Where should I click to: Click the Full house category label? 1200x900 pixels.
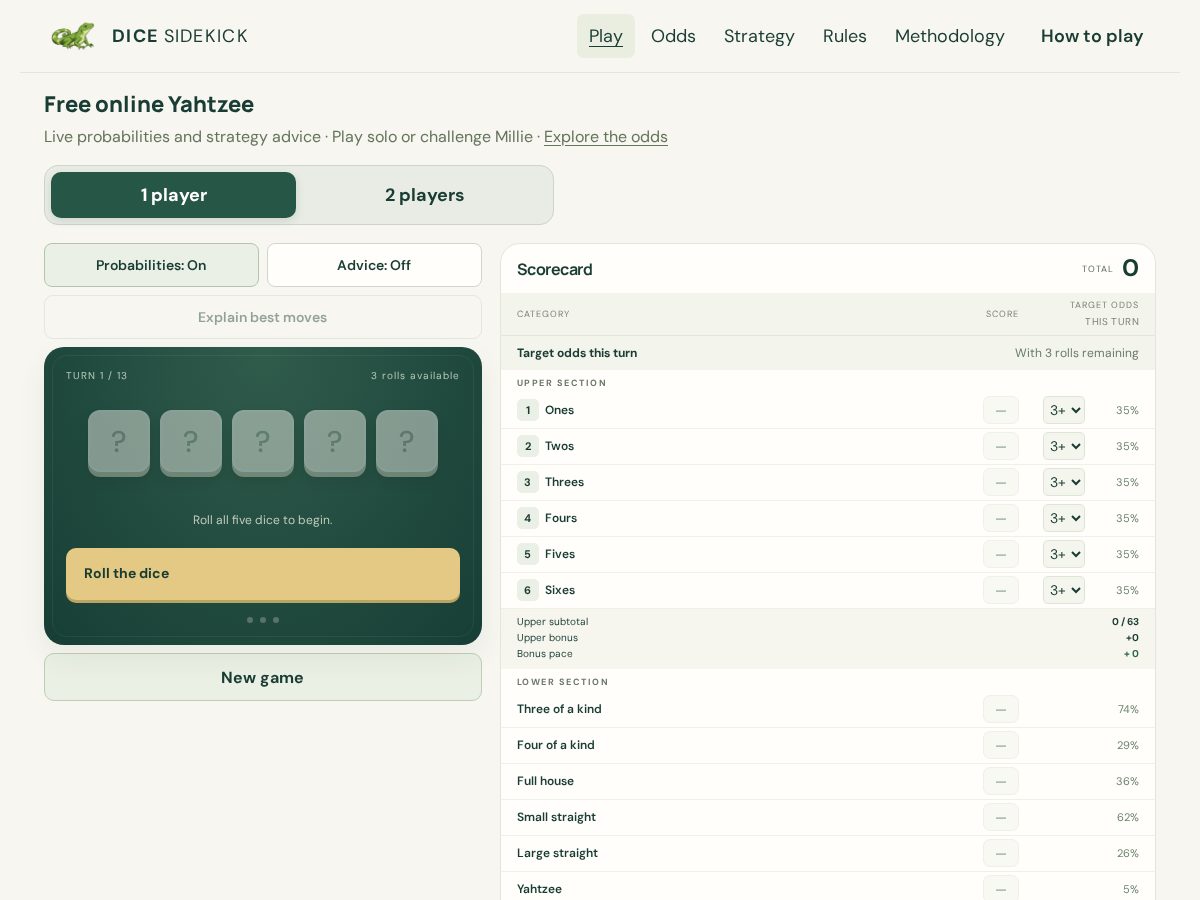tap(545, 781)
